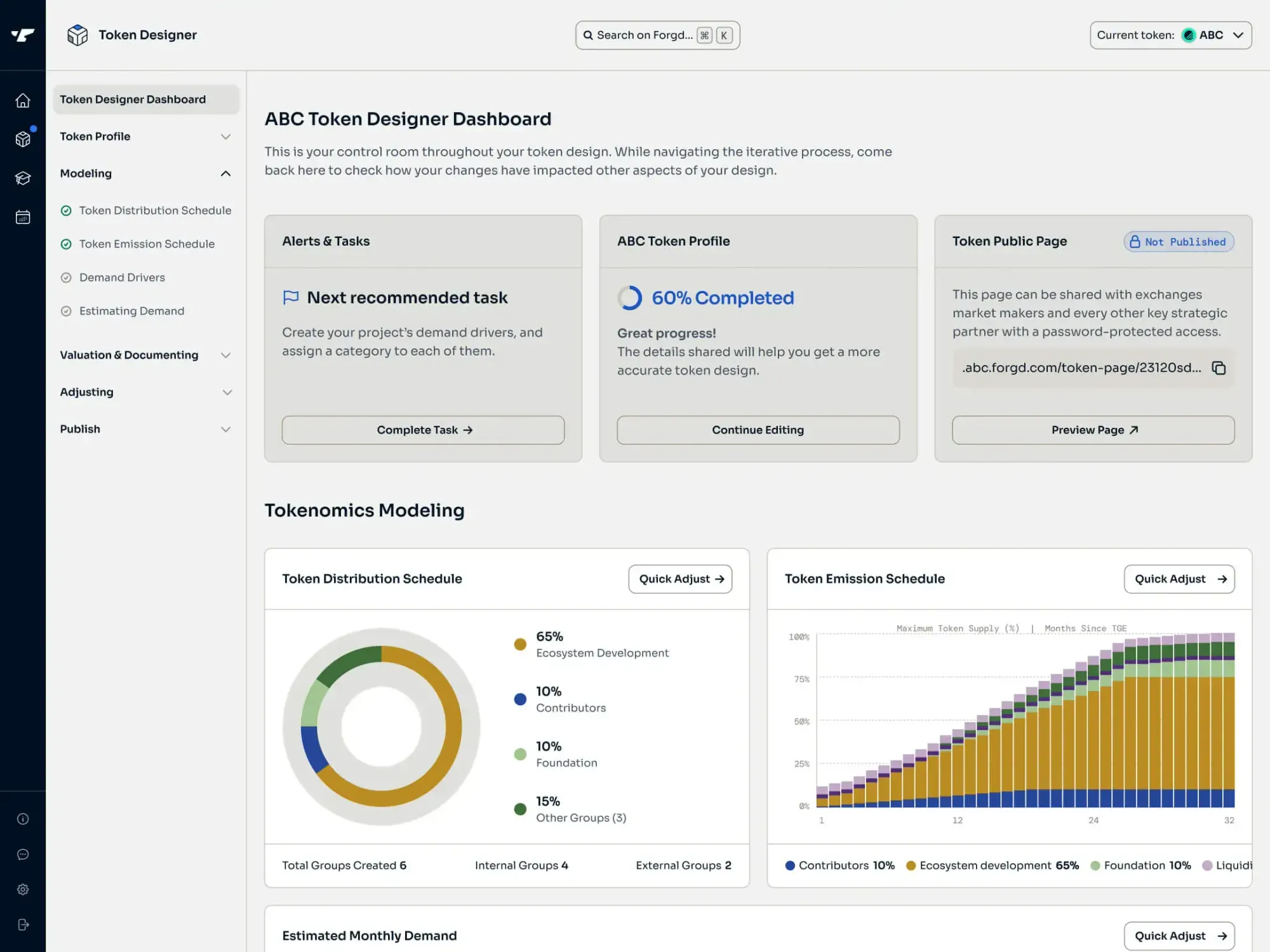Open the calendar icon in sidebar
Screen dimensions: 1270x952
pos(23,217)
